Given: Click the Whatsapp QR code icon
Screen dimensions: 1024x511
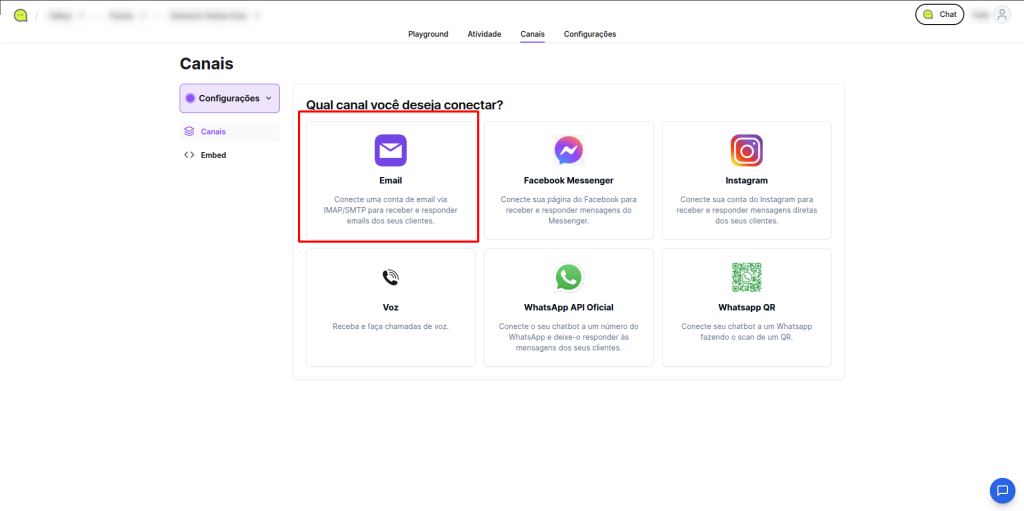Looking at the screenshot, I should pos(746,278).
